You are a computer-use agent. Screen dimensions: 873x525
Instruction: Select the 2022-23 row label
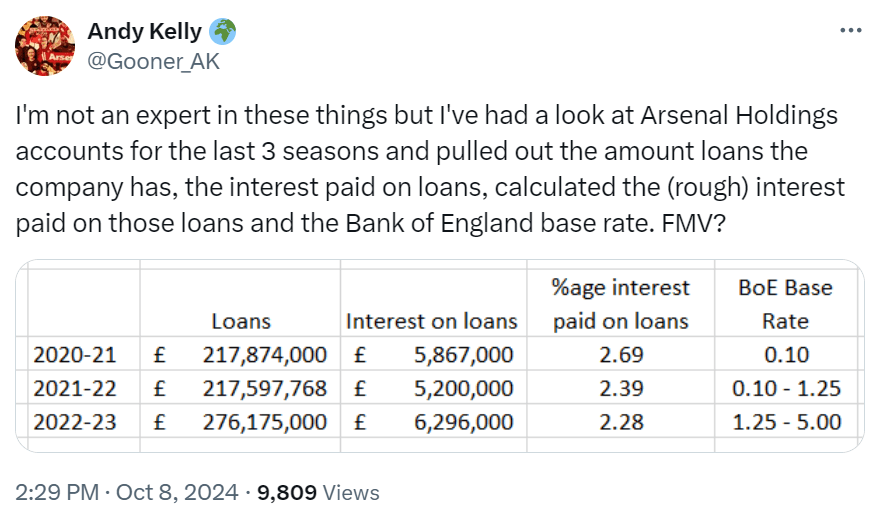coord(75,421)
